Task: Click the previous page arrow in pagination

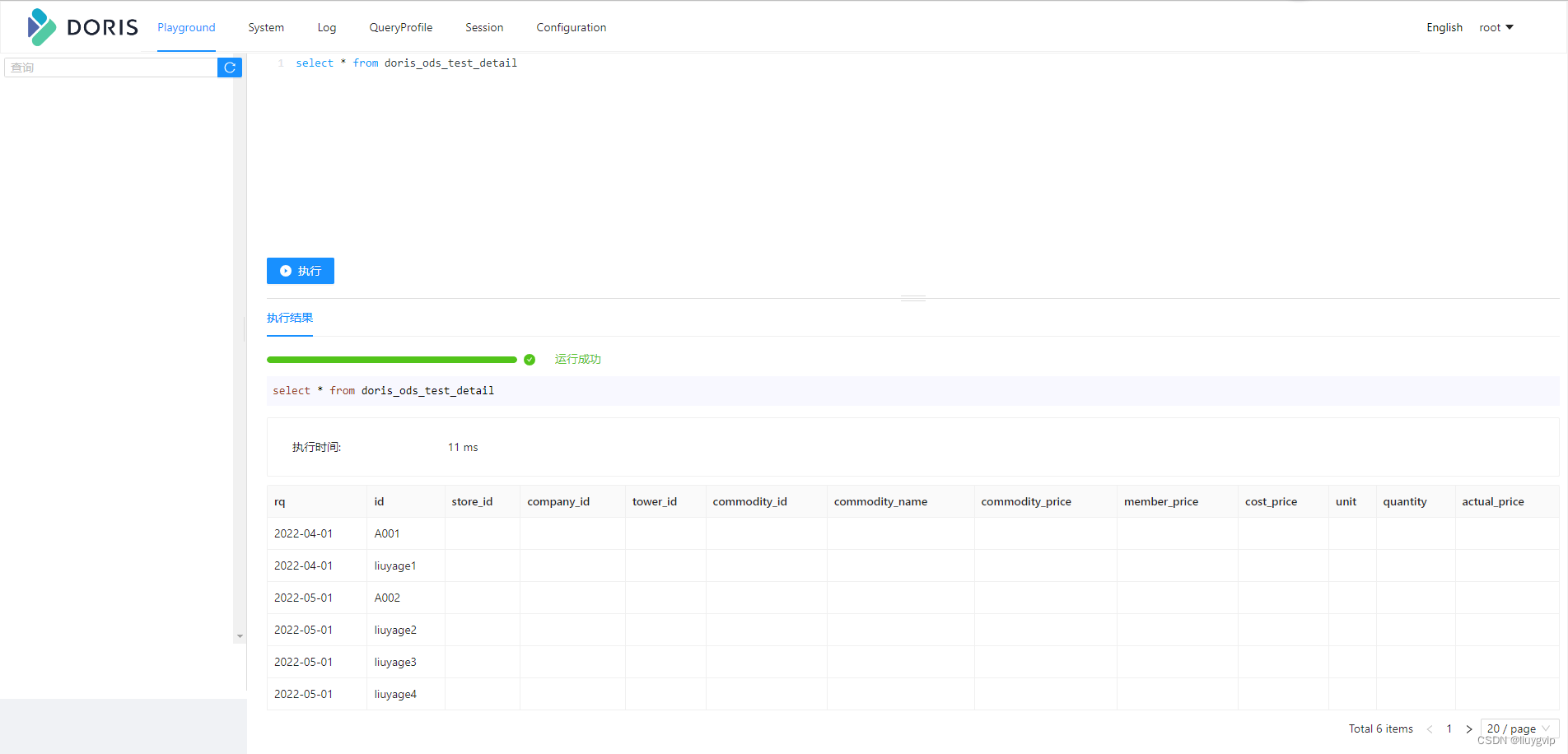Action: tap(1429, 728)
